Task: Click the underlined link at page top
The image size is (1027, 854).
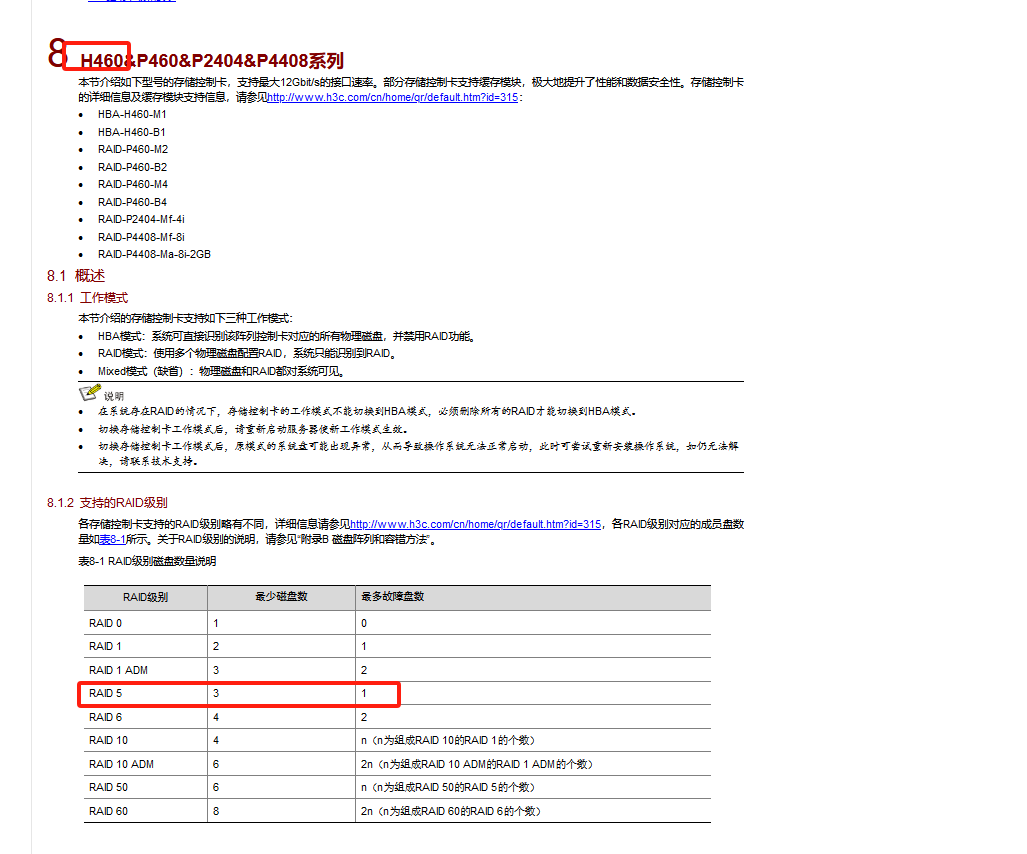Action: pyautogui.click(x=132, y=1)
